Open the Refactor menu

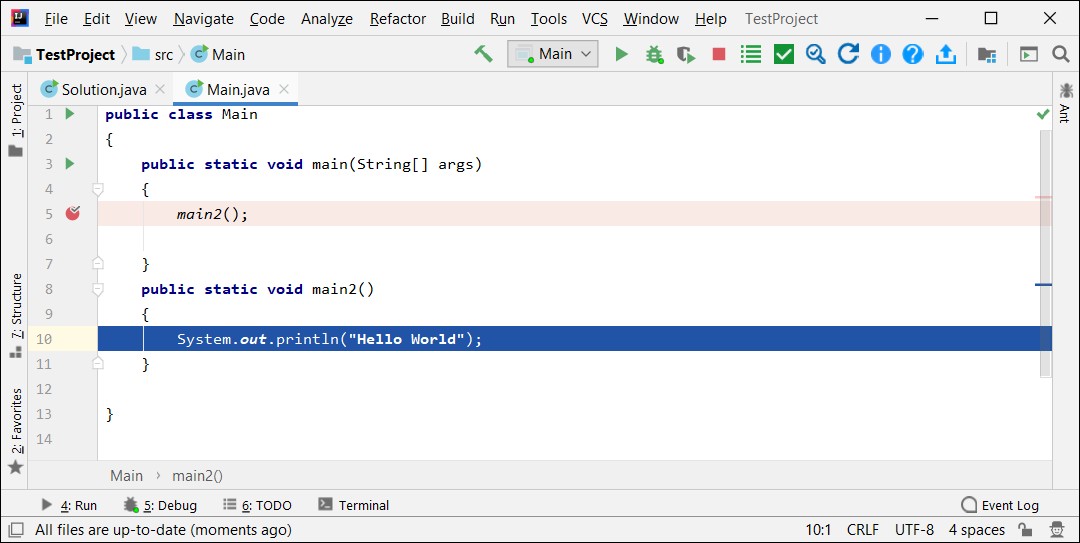coord(398,19)
